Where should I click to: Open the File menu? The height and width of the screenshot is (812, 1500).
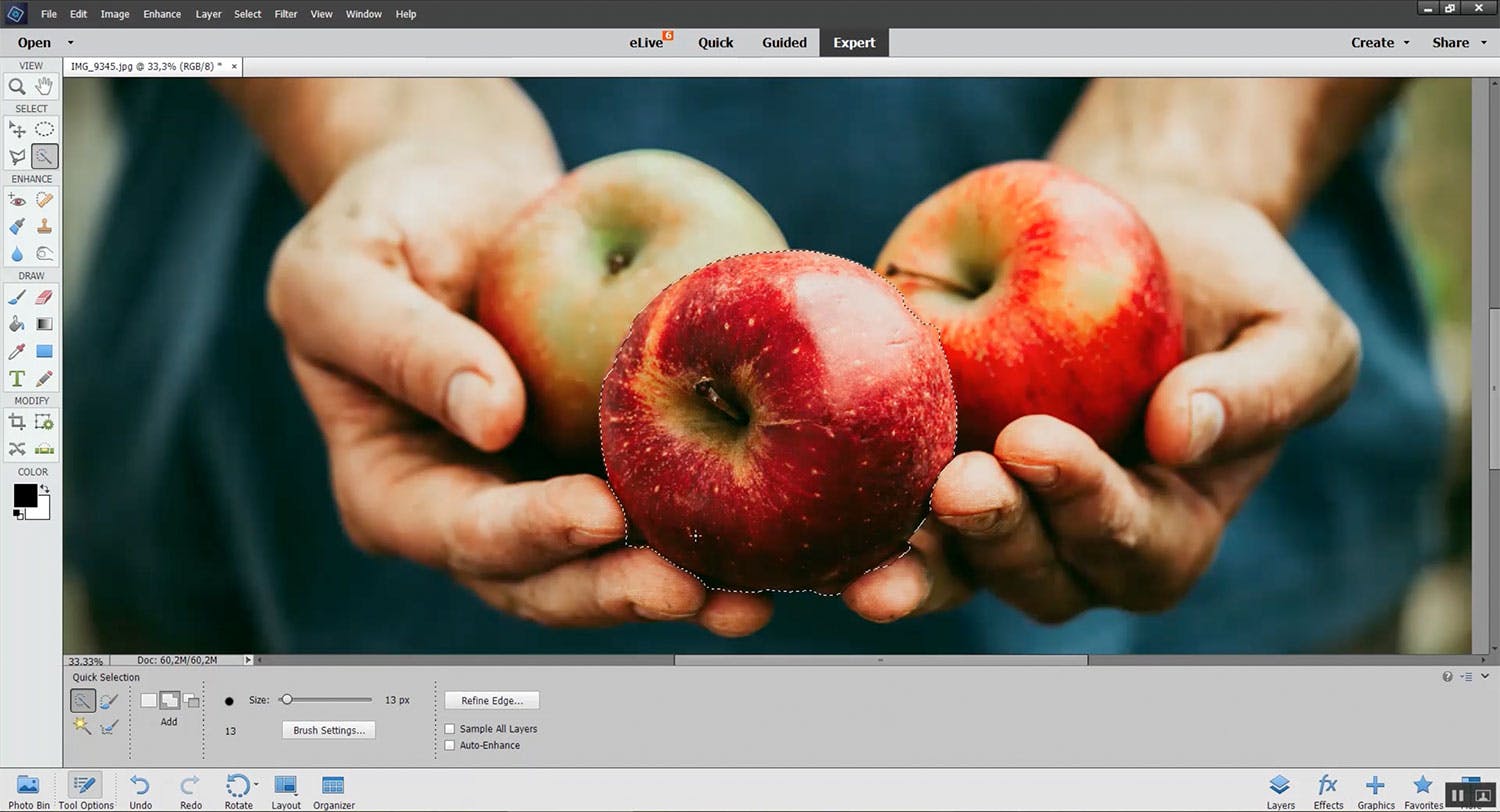click(x=49, y=14)
